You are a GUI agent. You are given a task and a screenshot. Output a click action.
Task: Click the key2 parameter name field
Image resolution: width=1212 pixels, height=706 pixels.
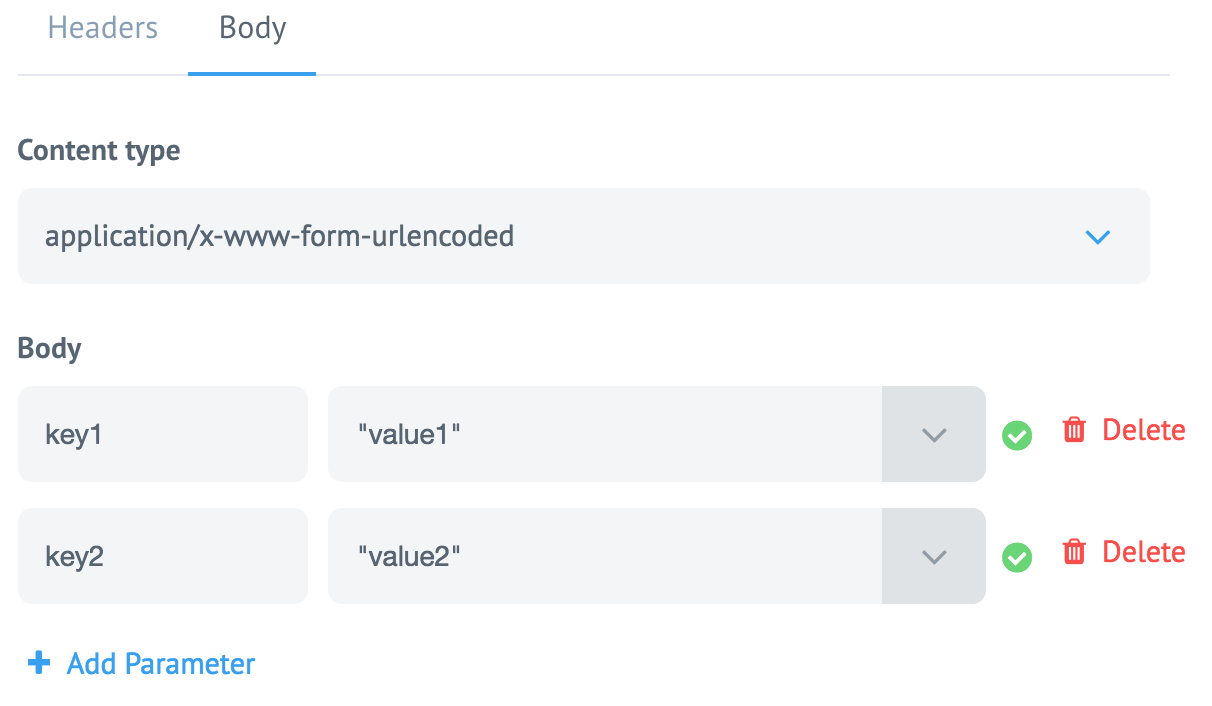[x=163, y=557]
